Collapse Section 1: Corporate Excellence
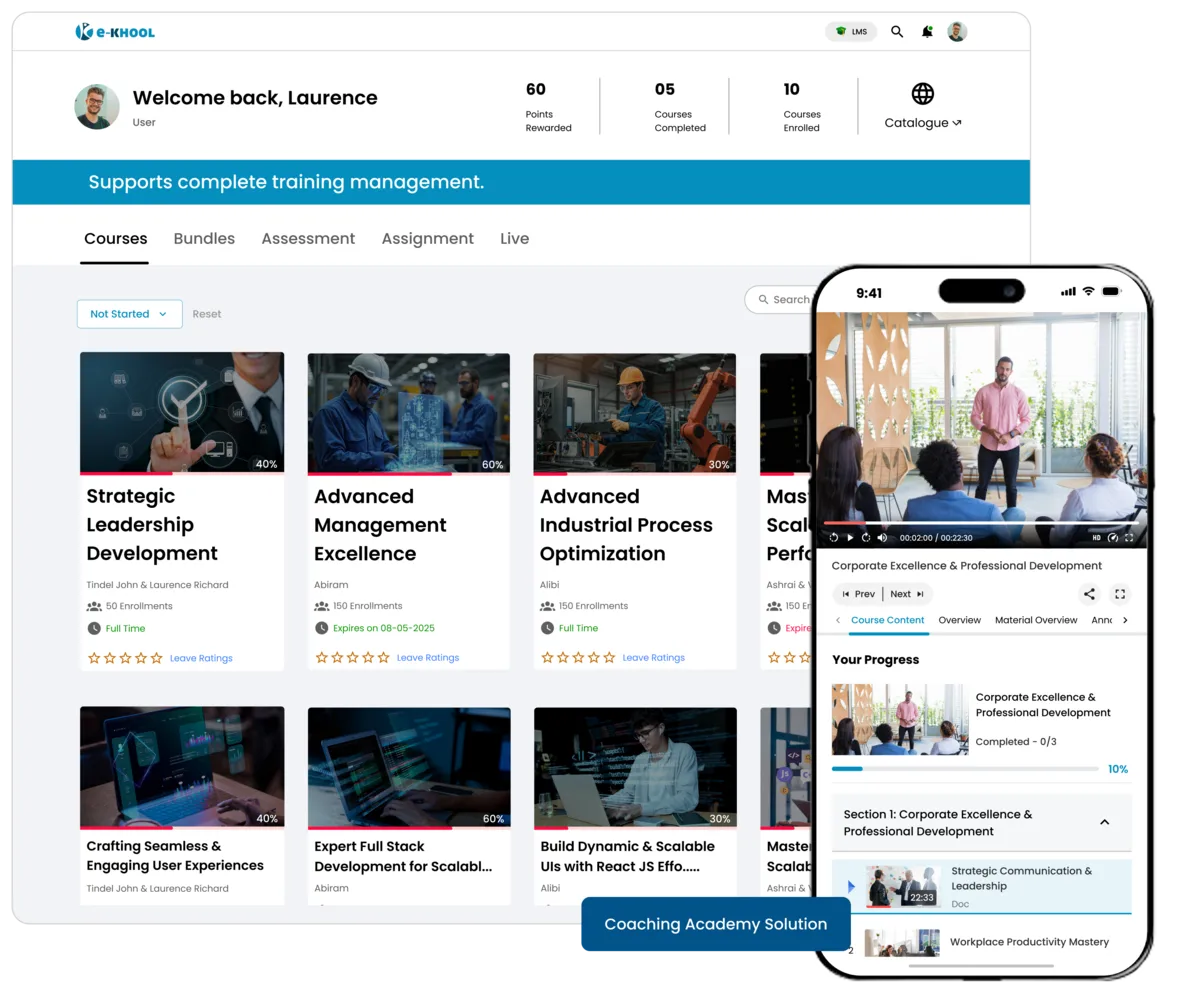1200x1001 pixels. (x=1106, y=821)
